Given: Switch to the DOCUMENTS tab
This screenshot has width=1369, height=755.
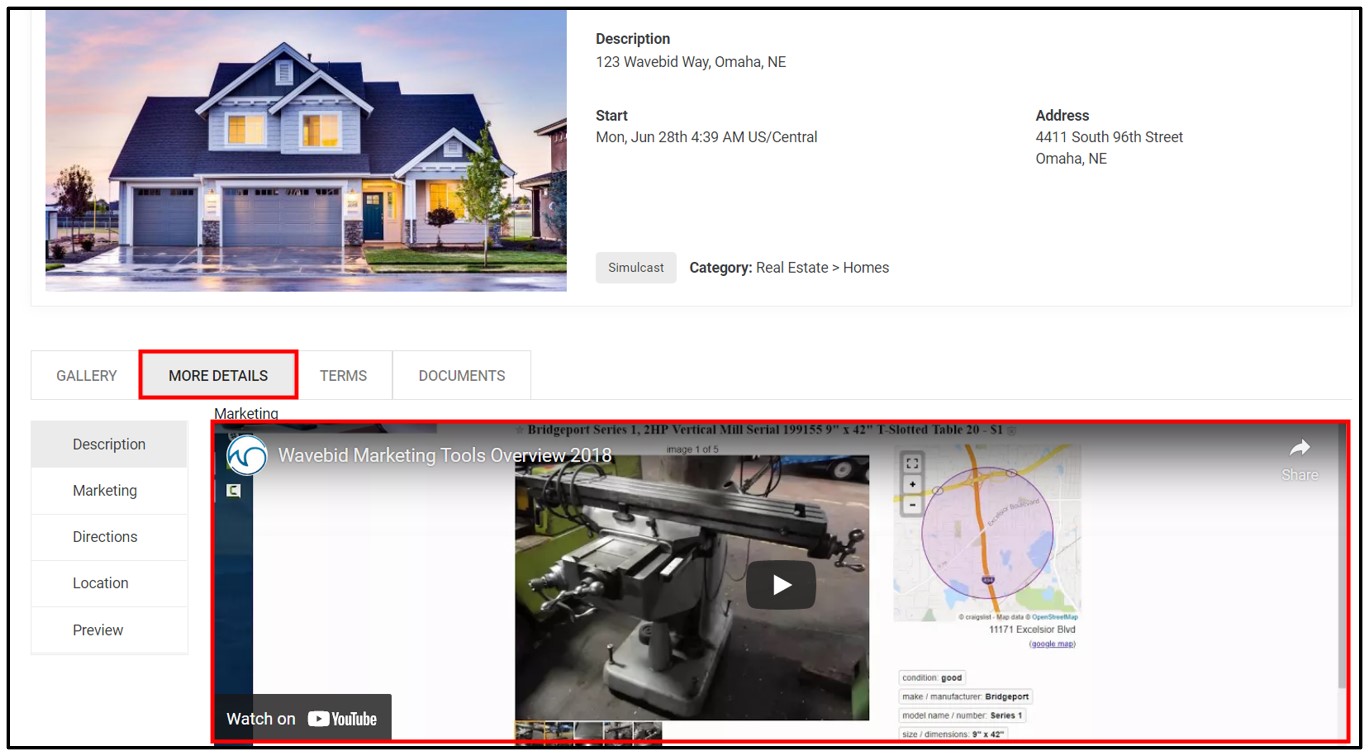Looking at the screenshot, I should tap(461, 376).
